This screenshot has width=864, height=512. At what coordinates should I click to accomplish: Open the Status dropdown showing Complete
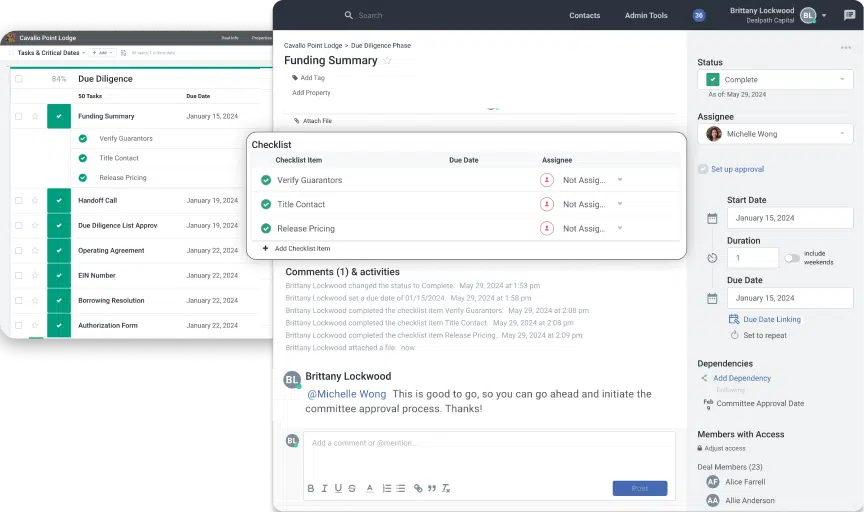[x=775, y=80]
